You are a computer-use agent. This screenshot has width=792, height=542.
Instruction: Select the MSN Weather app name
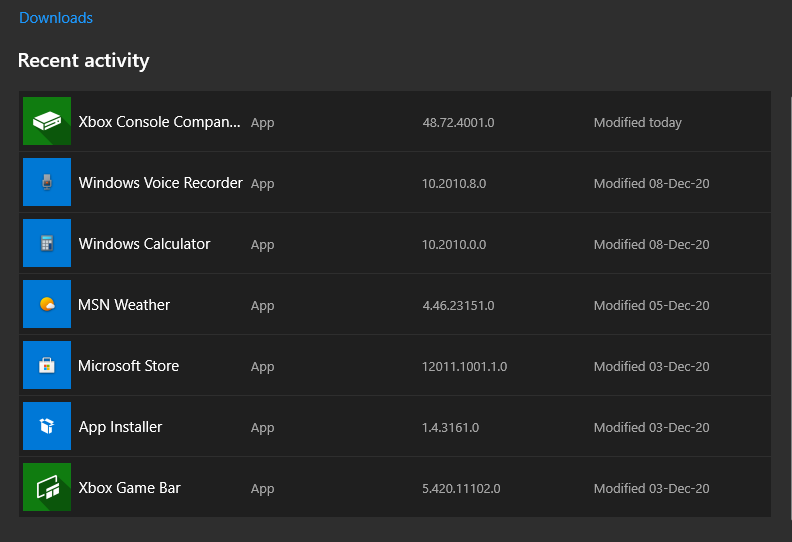point(124,305)
